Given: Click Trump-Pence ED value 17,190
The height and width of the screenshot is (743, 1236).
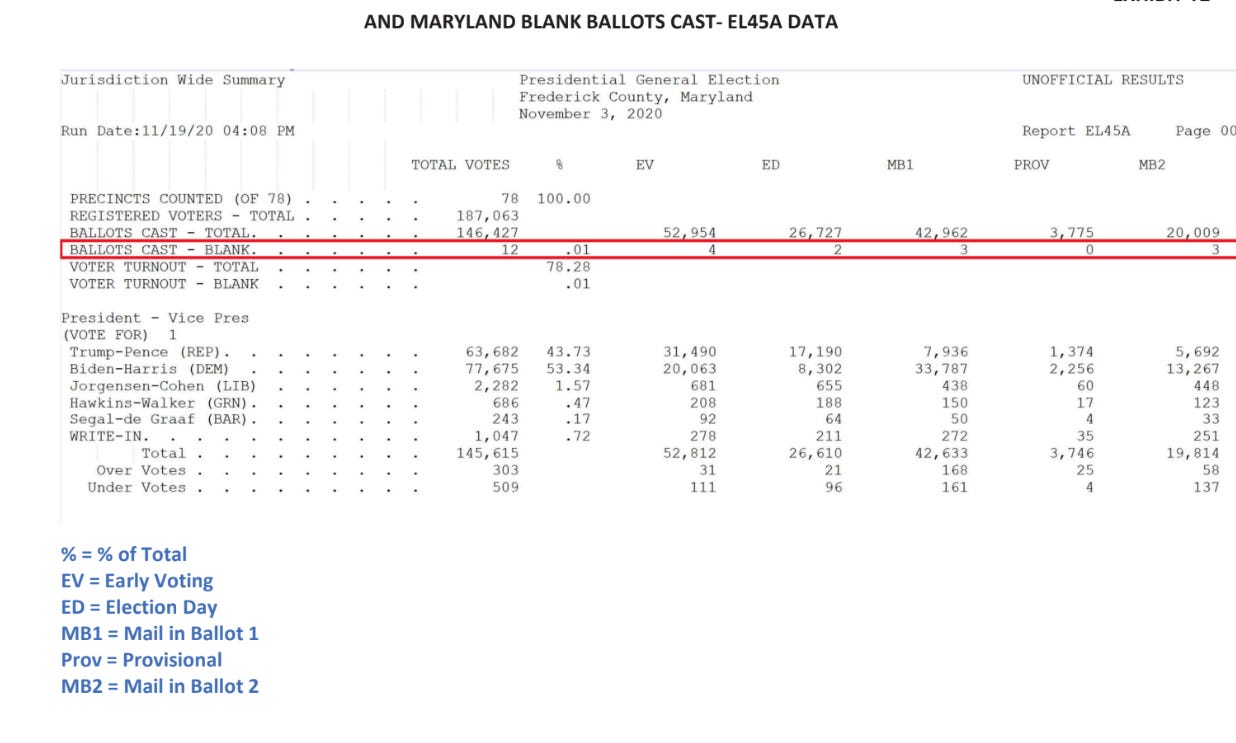Looking at the screenshot, I should 815,352.
